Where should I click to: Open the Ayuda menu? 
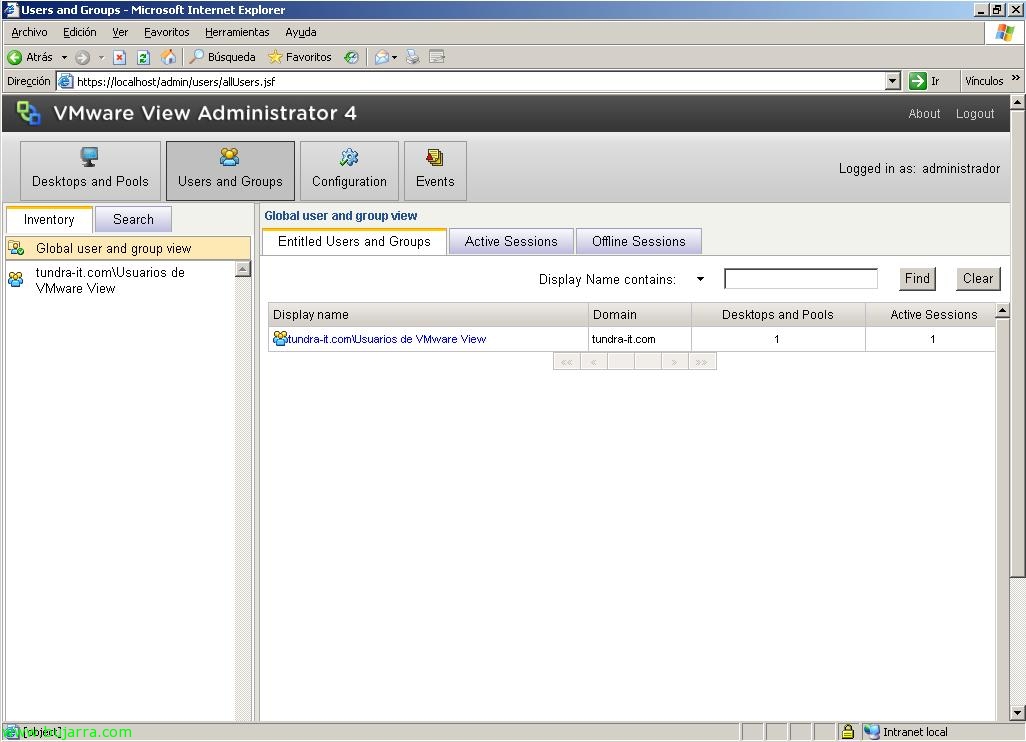click(x=300, y=32)
